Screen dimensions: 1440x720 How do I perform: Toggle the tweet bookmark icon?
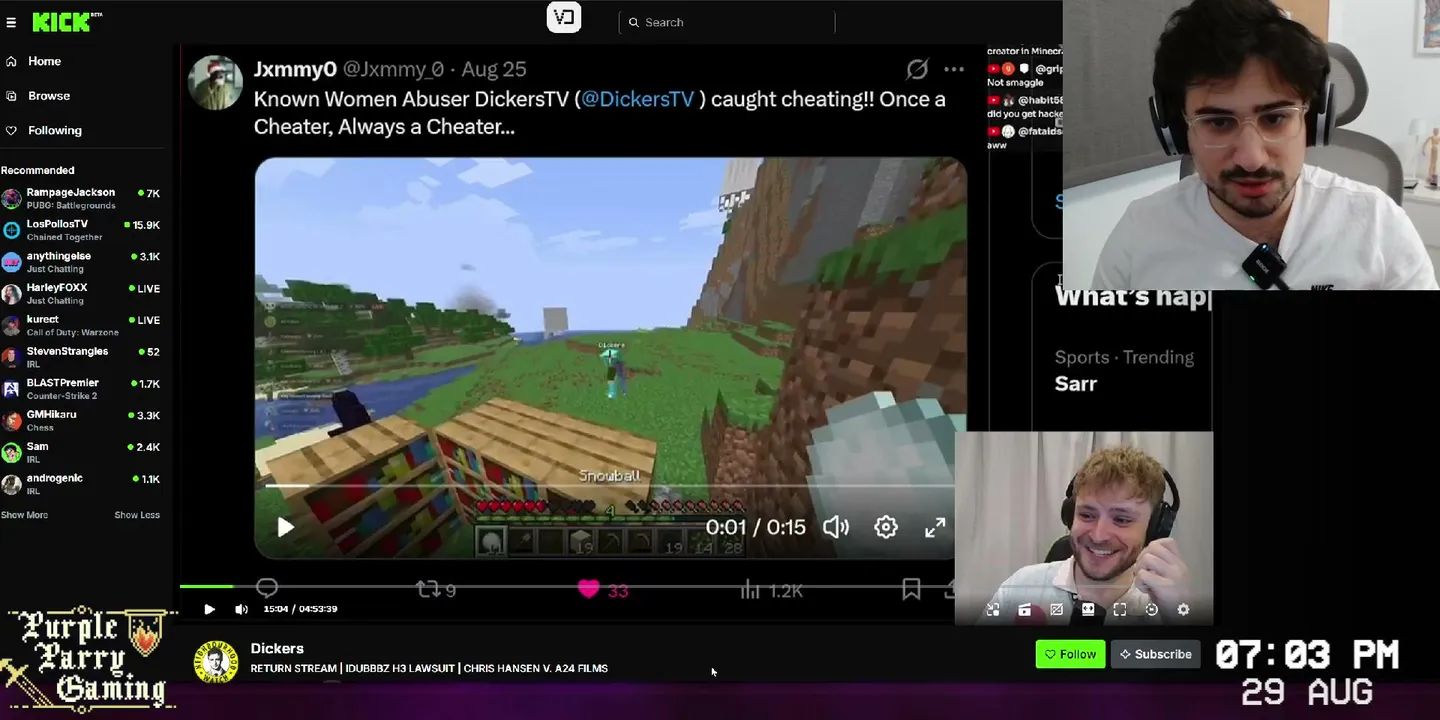point(911,590)
